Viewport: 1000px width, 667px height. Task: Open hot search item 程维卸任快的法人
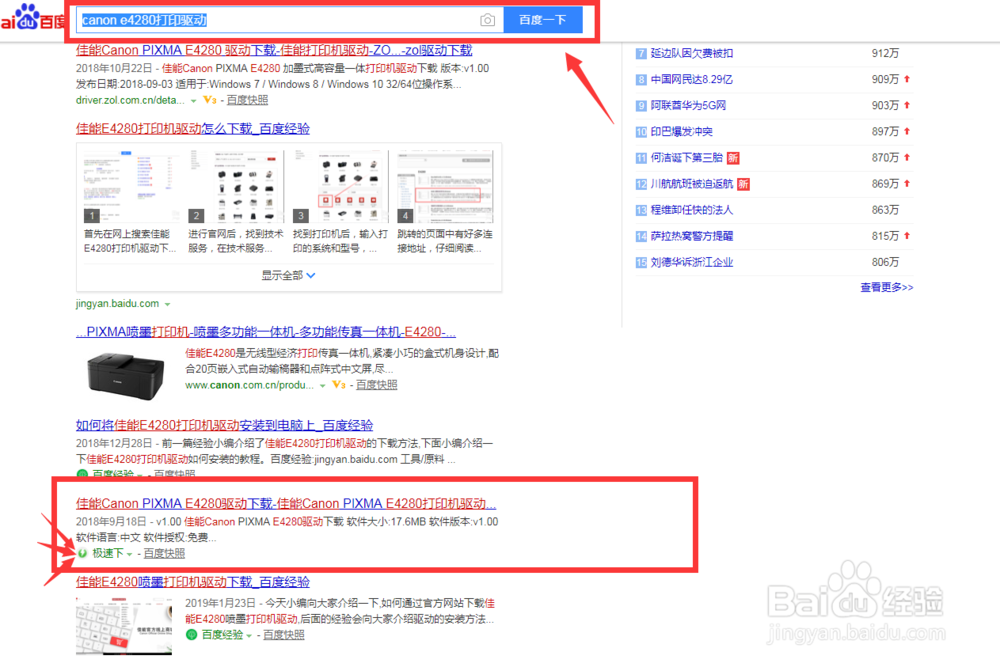tap(691, 210)
